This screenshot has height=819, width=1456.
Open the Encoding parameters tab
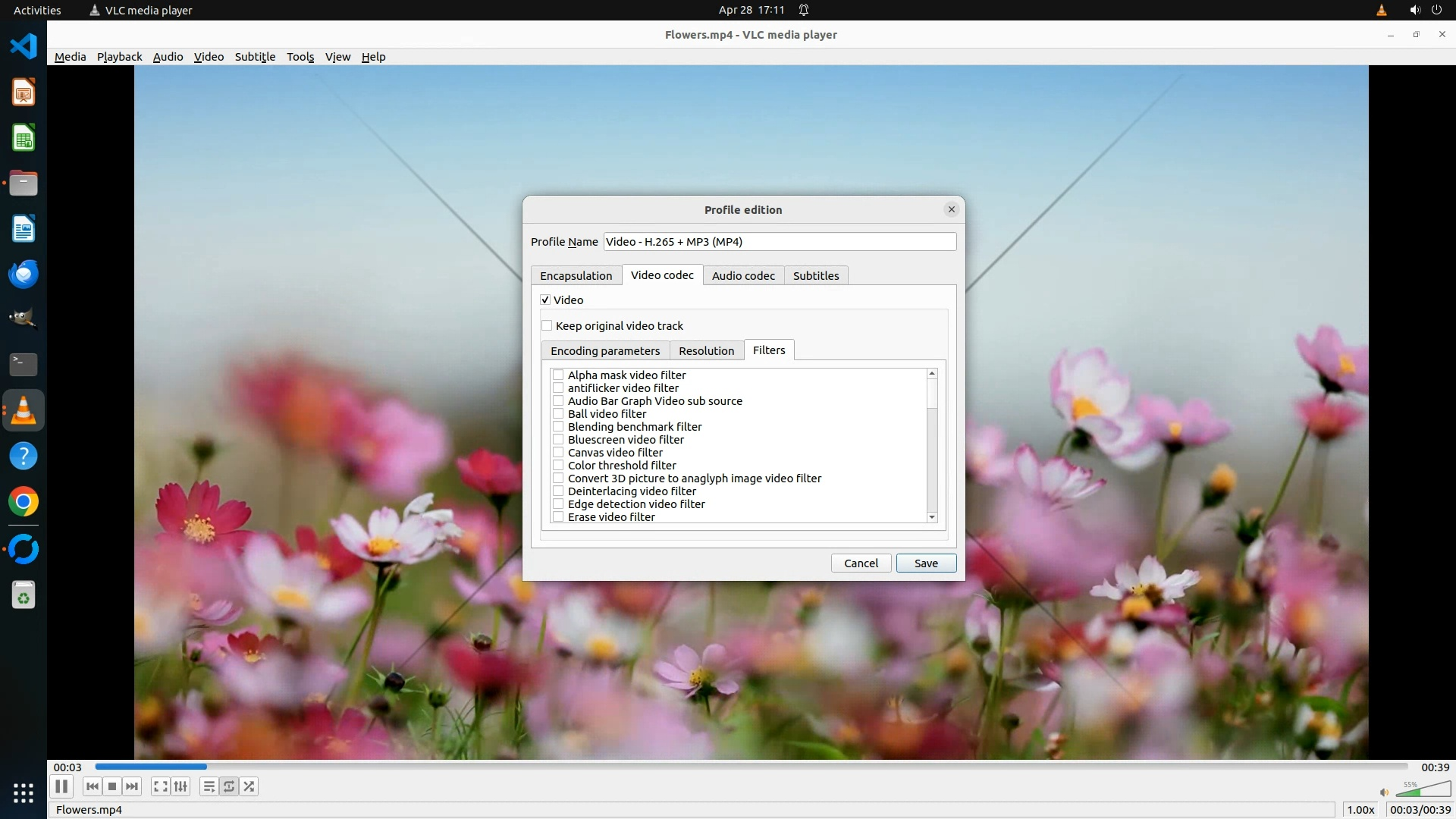click(x=604, y=351)
